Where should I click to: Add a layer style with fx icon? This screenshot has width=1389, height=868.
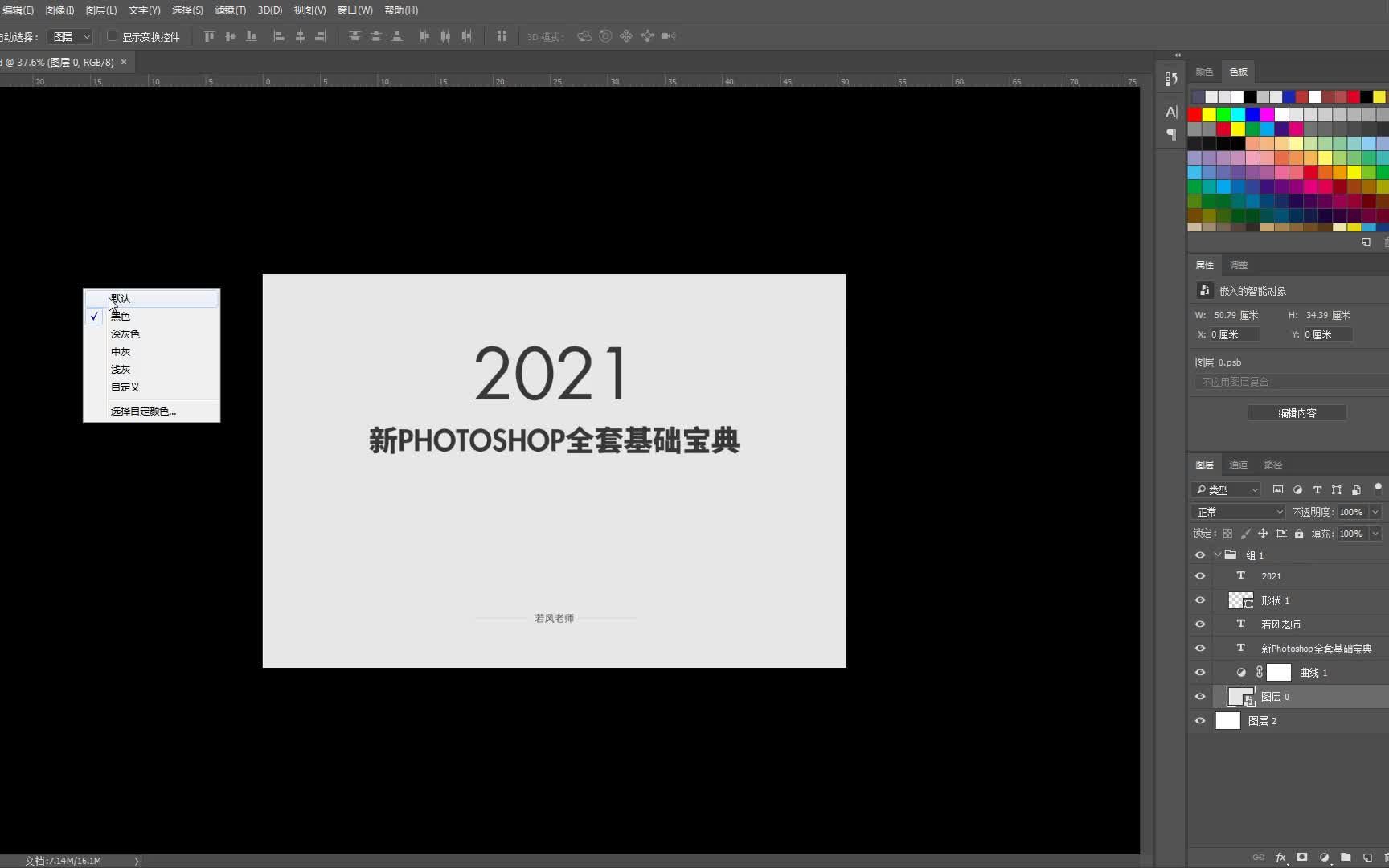click(1280, 858)
